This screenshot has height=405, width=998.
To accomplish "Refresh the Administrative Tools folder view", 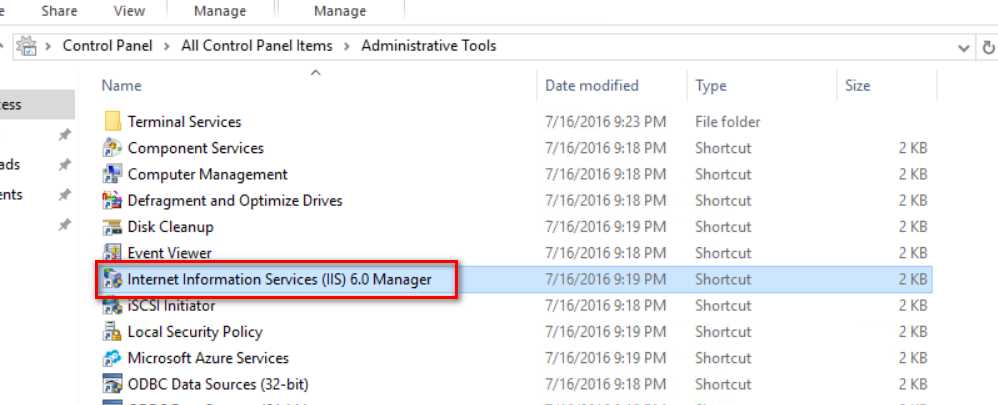I will [988, 47].
